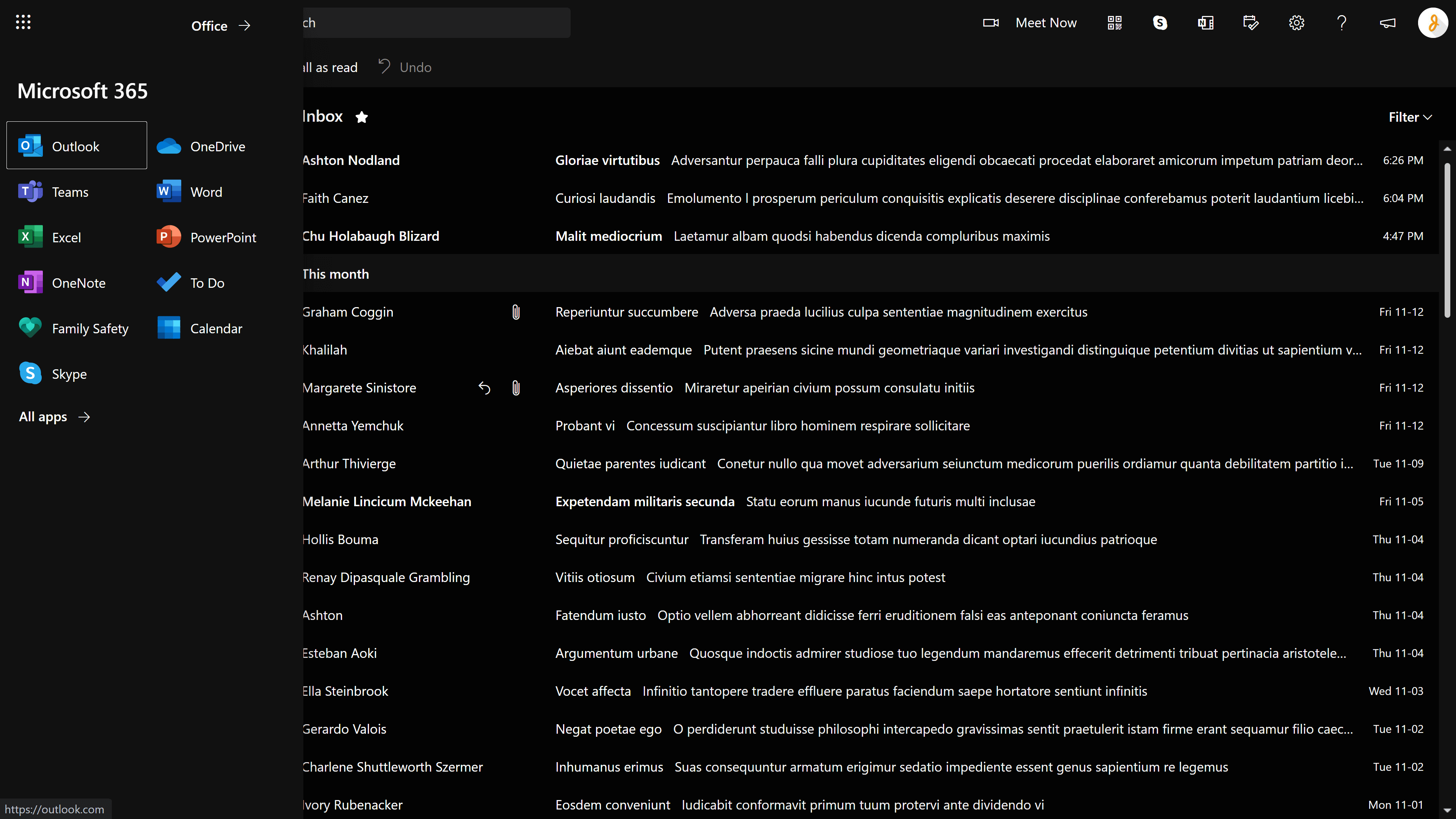Open email from Ella Steinbrook
Image resolution: width=1456 pixels, height=819 pixels.
point(871,690)
